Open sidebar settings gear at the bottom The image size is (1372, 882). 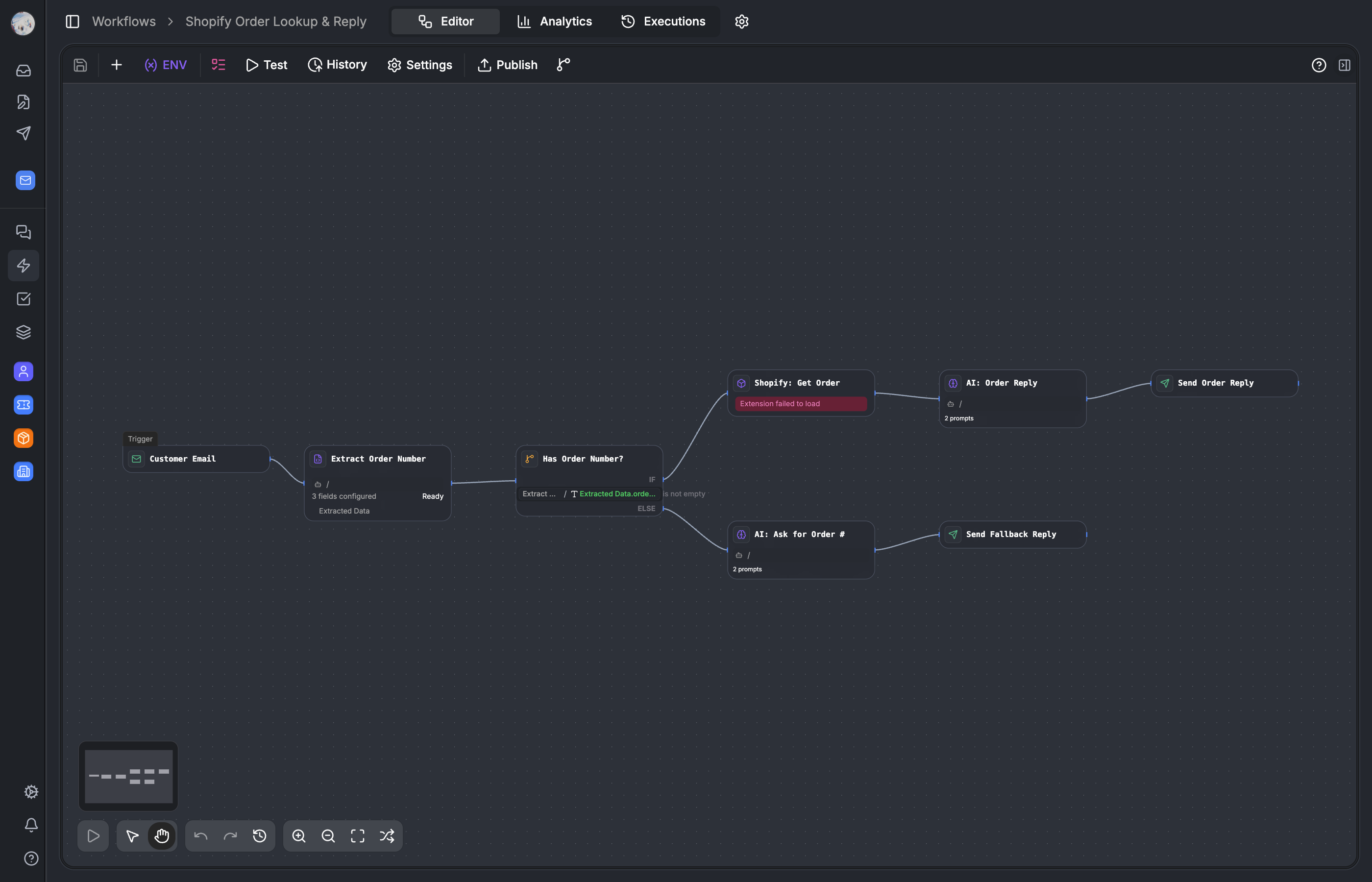[31, 791]
